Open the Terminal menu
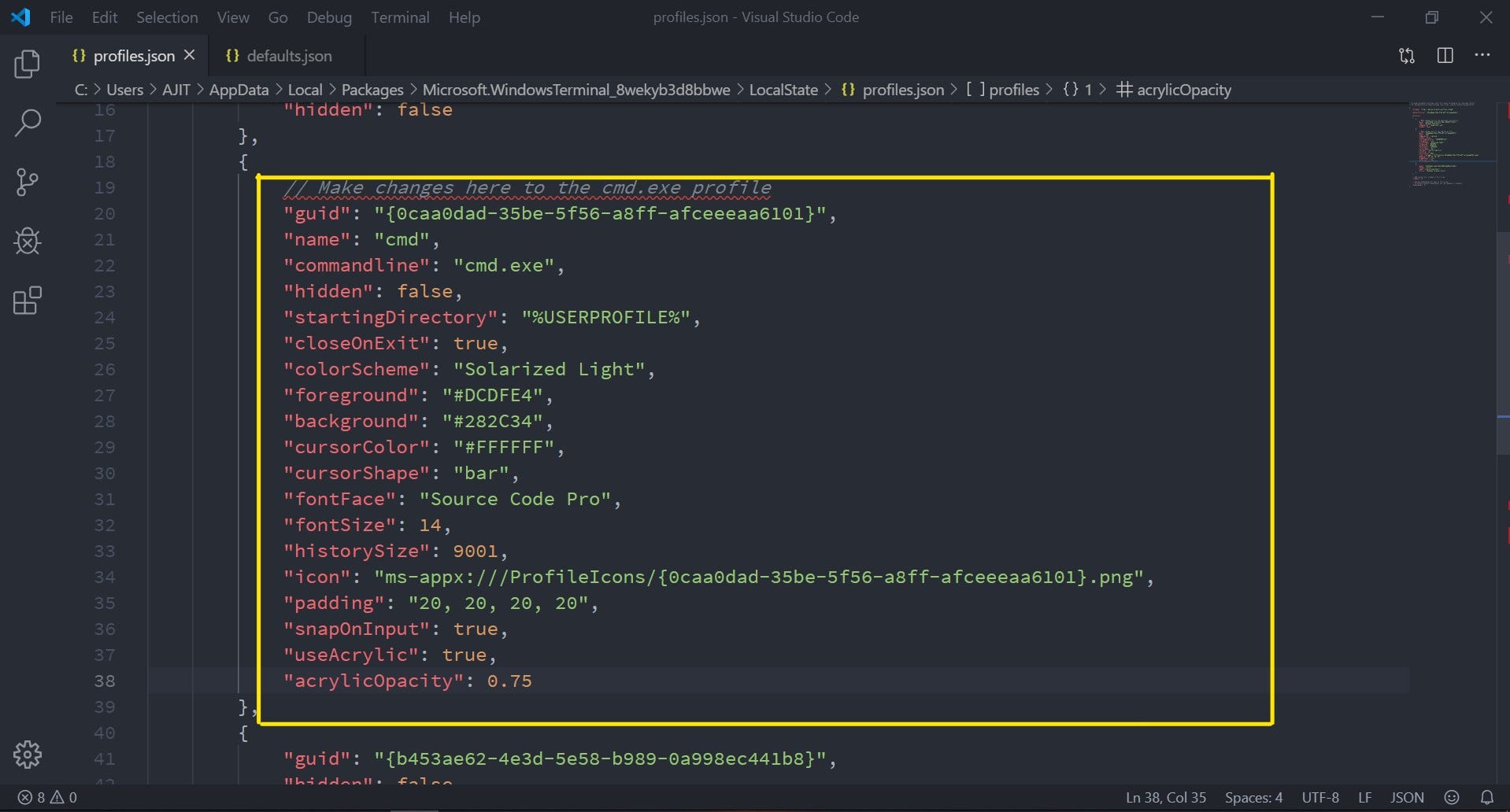 pyautogui.click(x=400, y=17)
